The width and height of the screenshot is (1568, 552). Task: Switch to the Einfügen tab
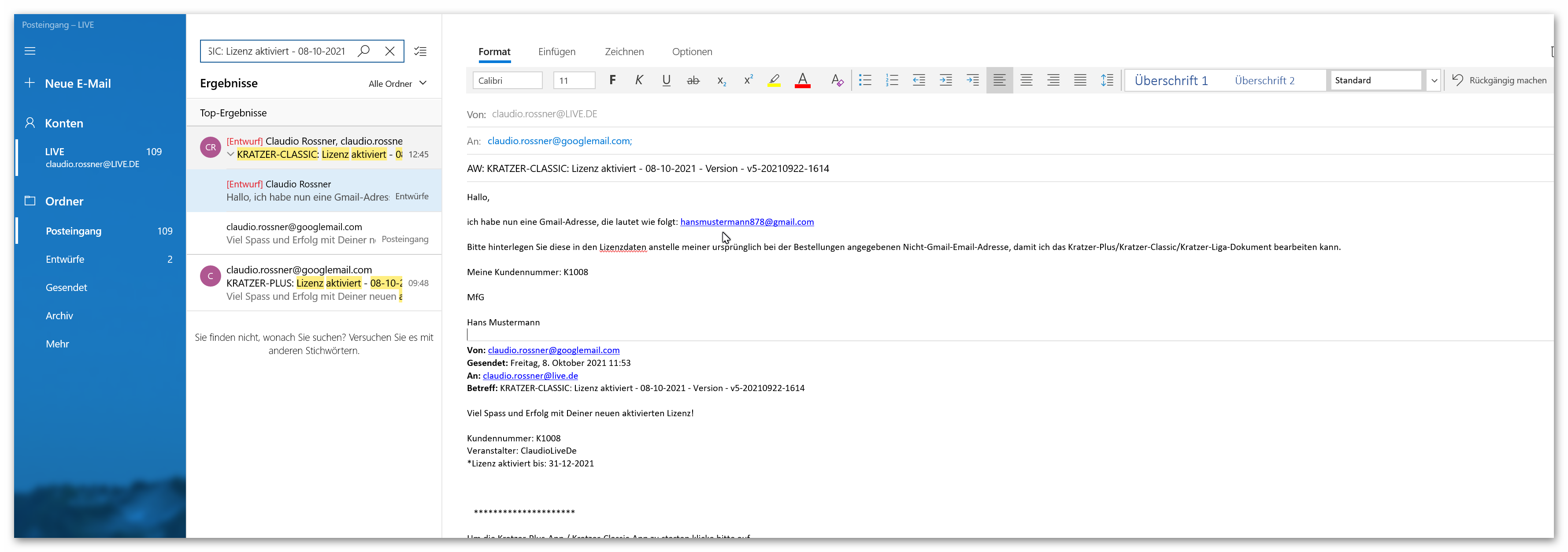click(556, 52)
